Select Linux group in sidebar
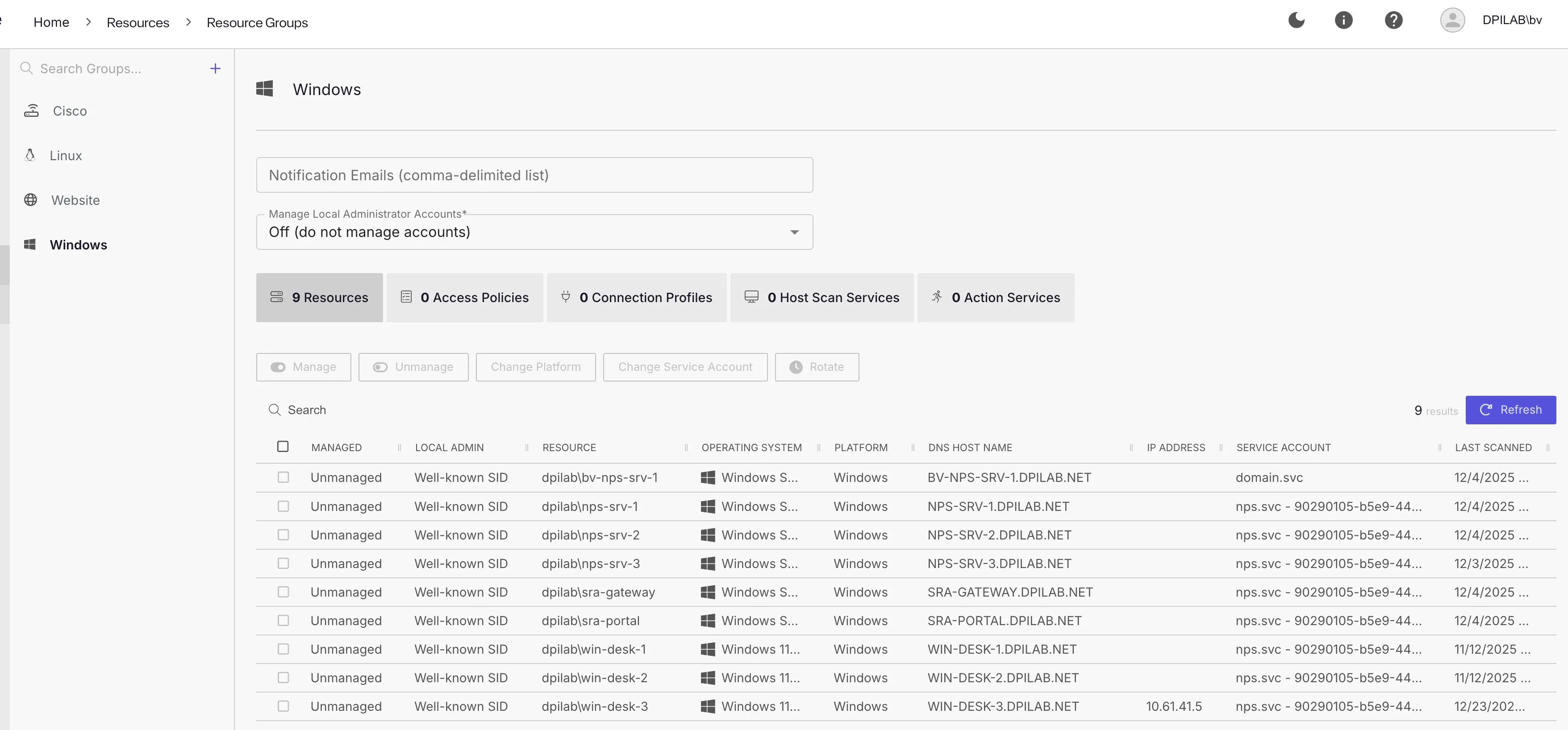The height and width of the screenshot is (730, 1568). [x=66, y=155]
